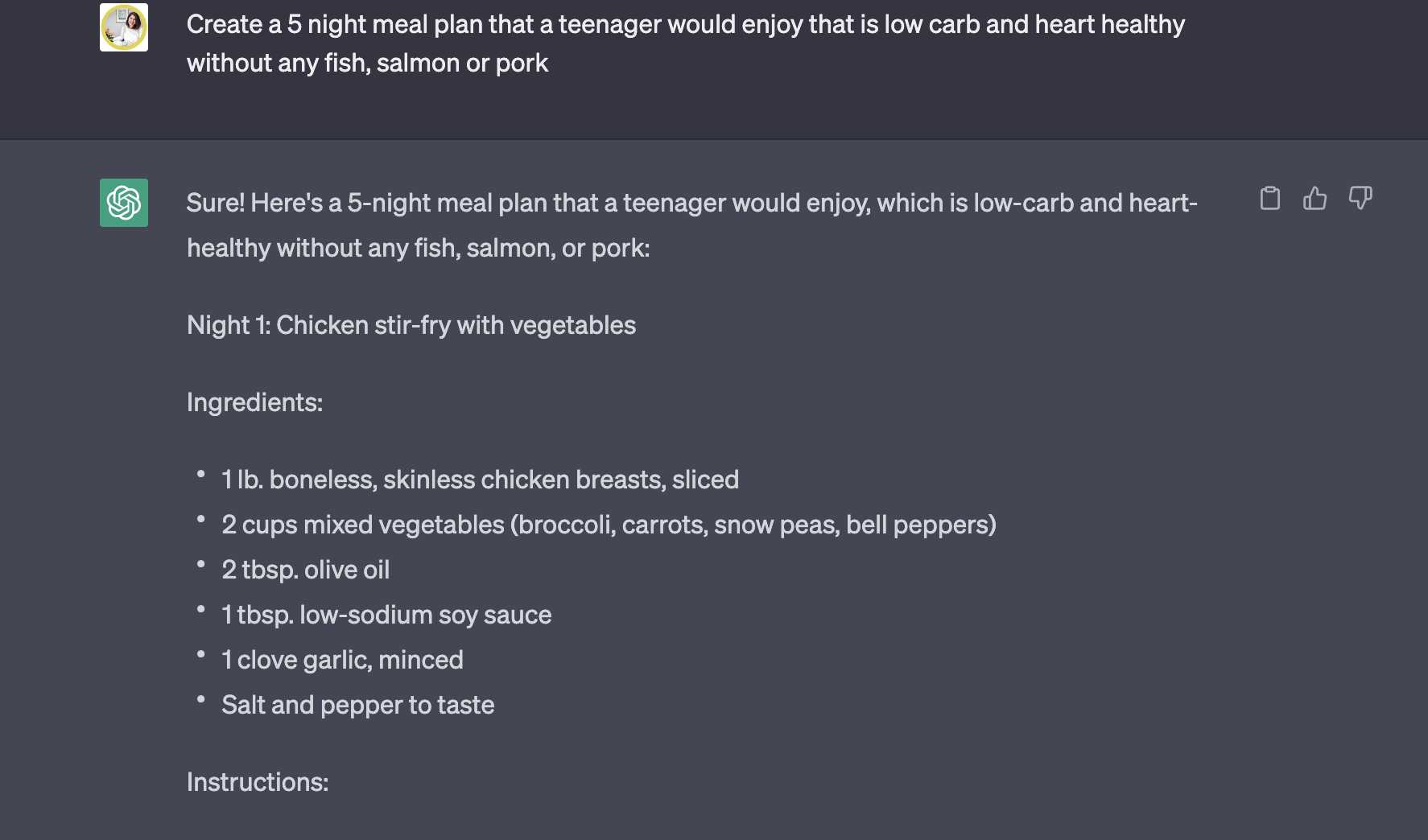Click the mixed vegetables ingredient line
The image size is (1428, 840).
609,525
